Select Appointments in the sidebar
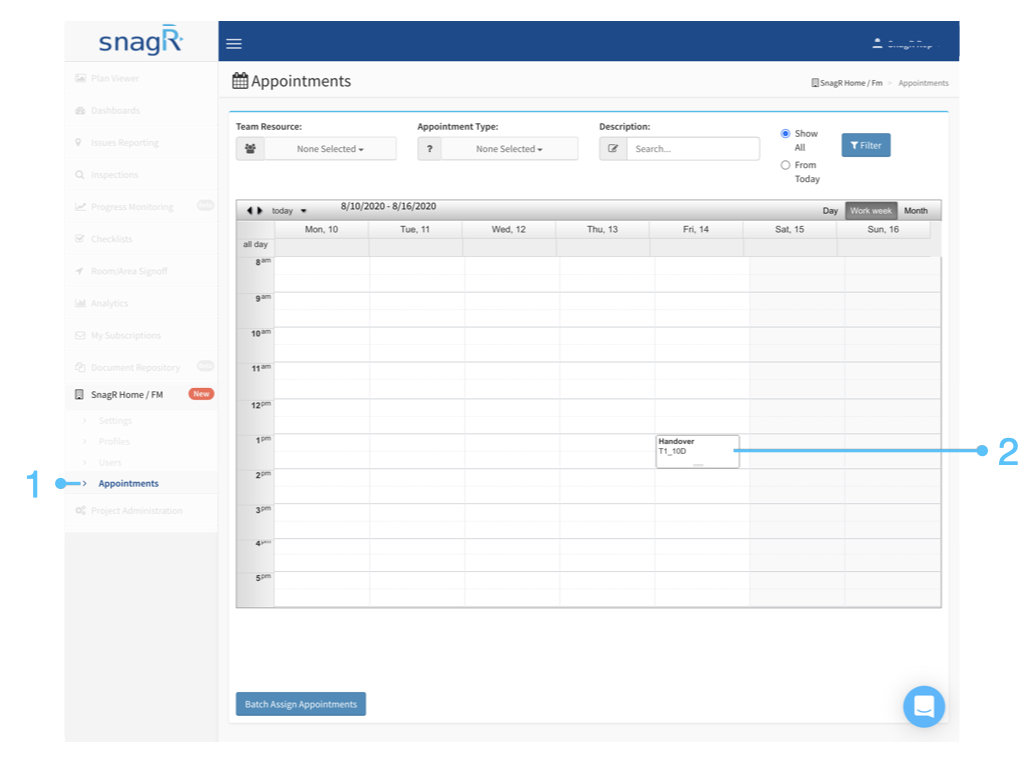The height and width of the screenshot is (768, 1024). click(x=129, y=483)
